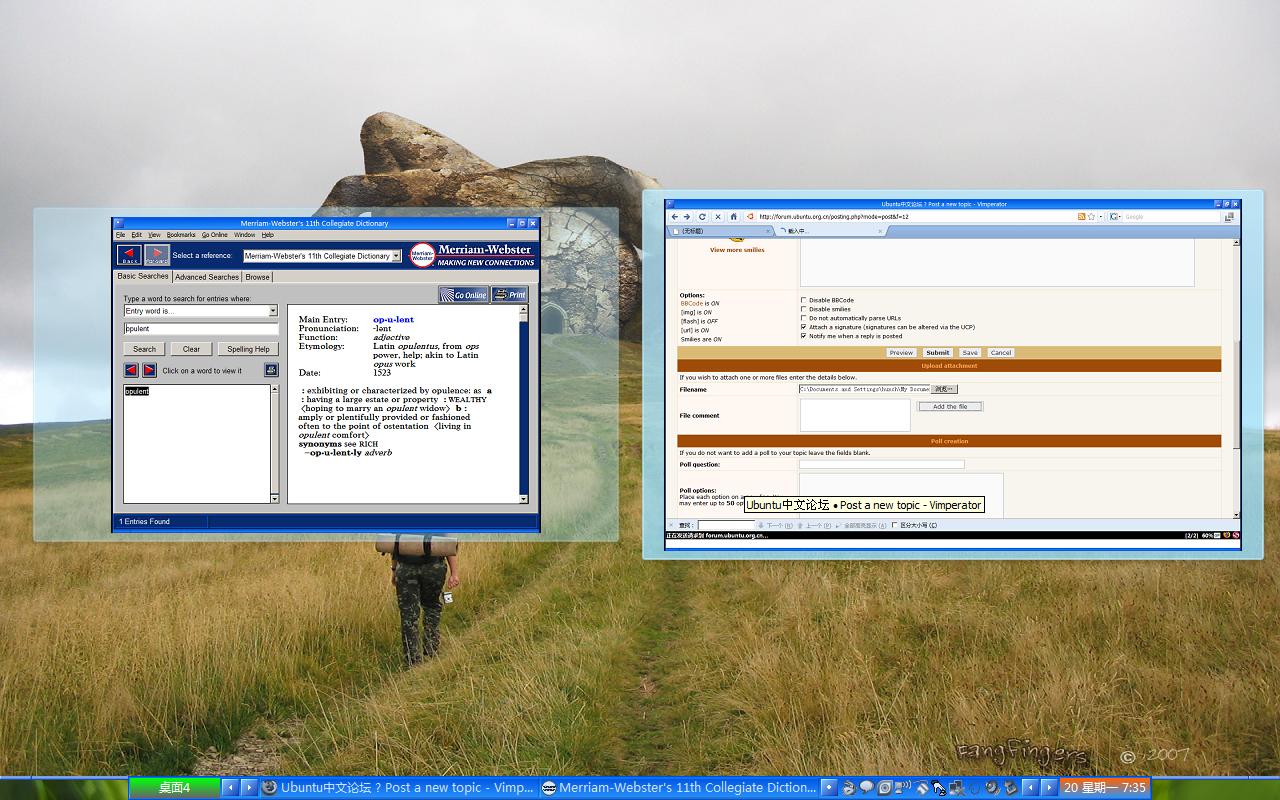Screen dimensions: 1280x800
Task: Click the Search button in the dictionary
Action: pos(144,349)
